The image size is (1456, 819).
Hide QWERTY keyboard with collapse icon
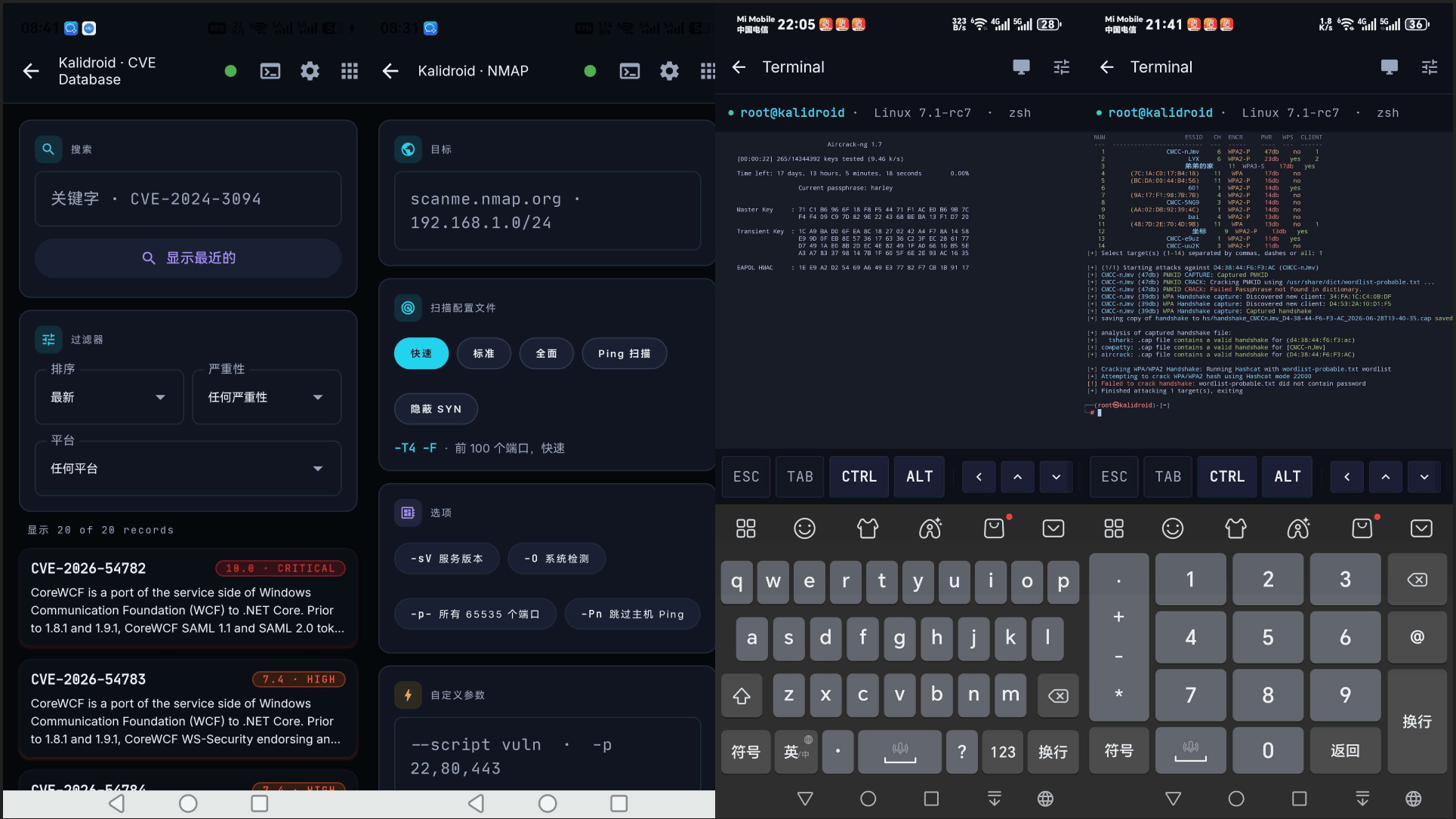(x=1053, y=528)
